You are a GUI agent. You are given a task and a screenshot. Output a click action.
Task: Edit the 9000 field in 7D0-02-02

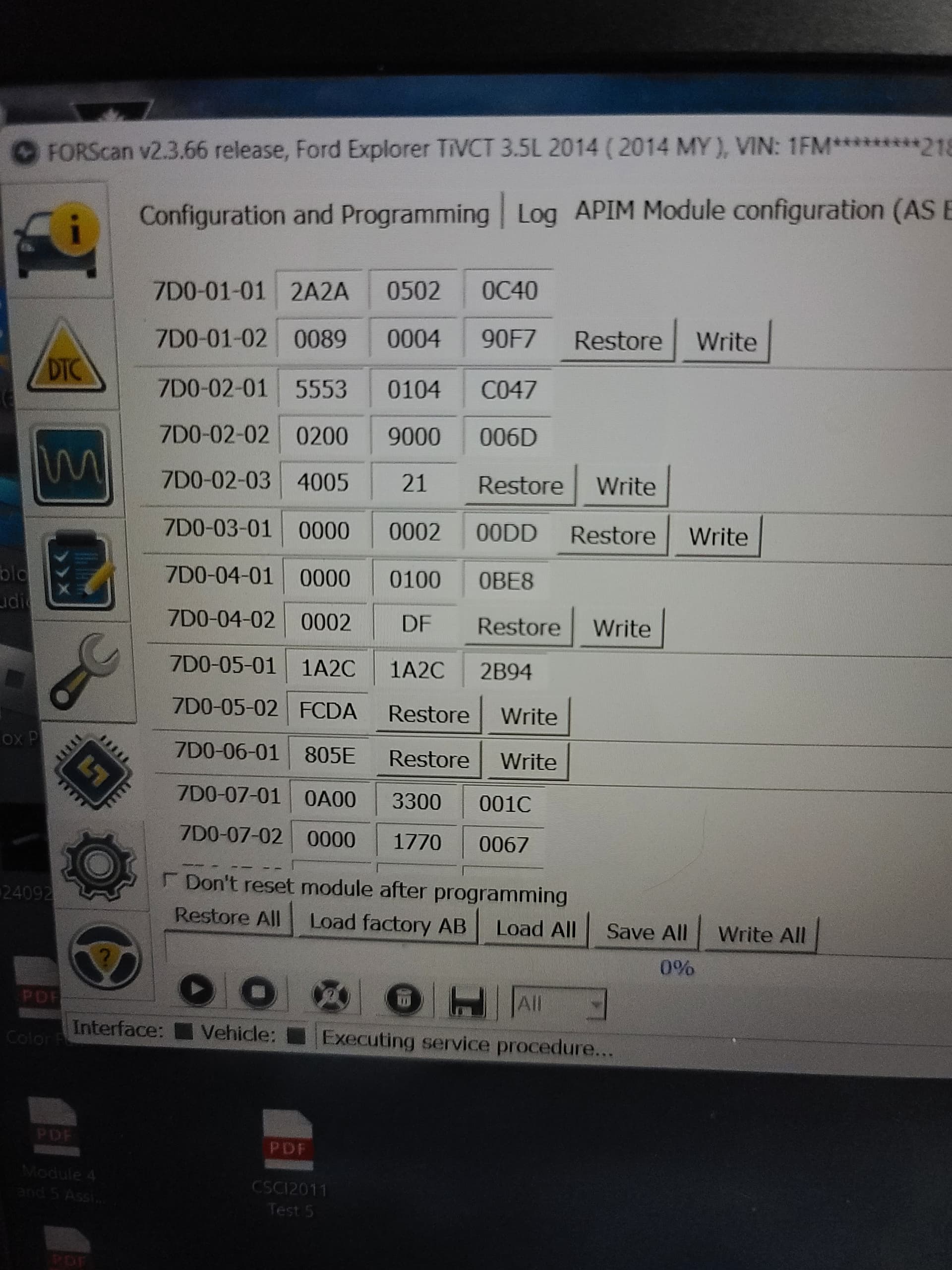click(x=414, y=438)
